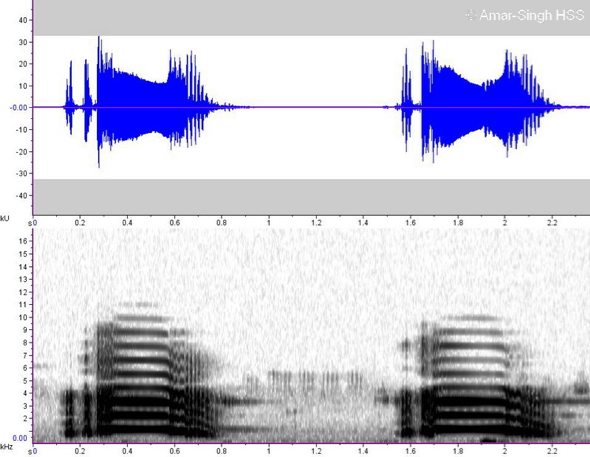Click the 1.6 tick on spectrogram time axis

pyautogui.click(x=411, y=451)
